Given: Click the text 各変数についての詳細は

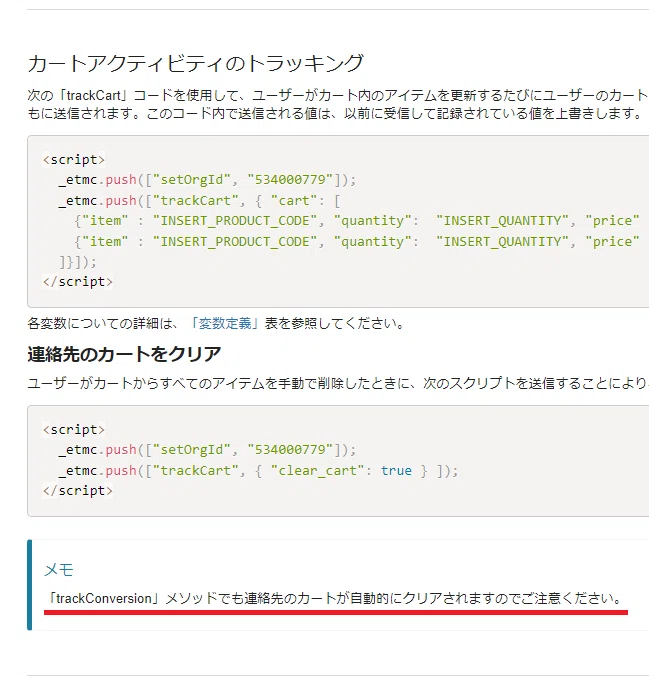Looking at the screenshot, I should click(103, 323).
